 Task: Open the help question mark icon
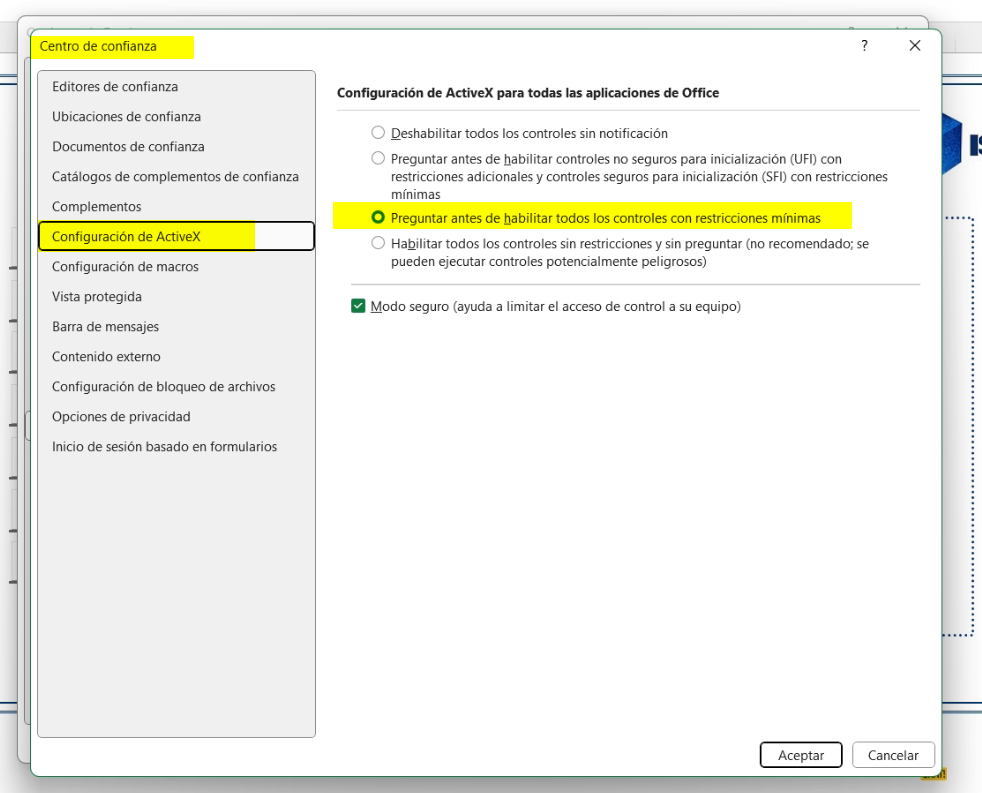point(864,46)
